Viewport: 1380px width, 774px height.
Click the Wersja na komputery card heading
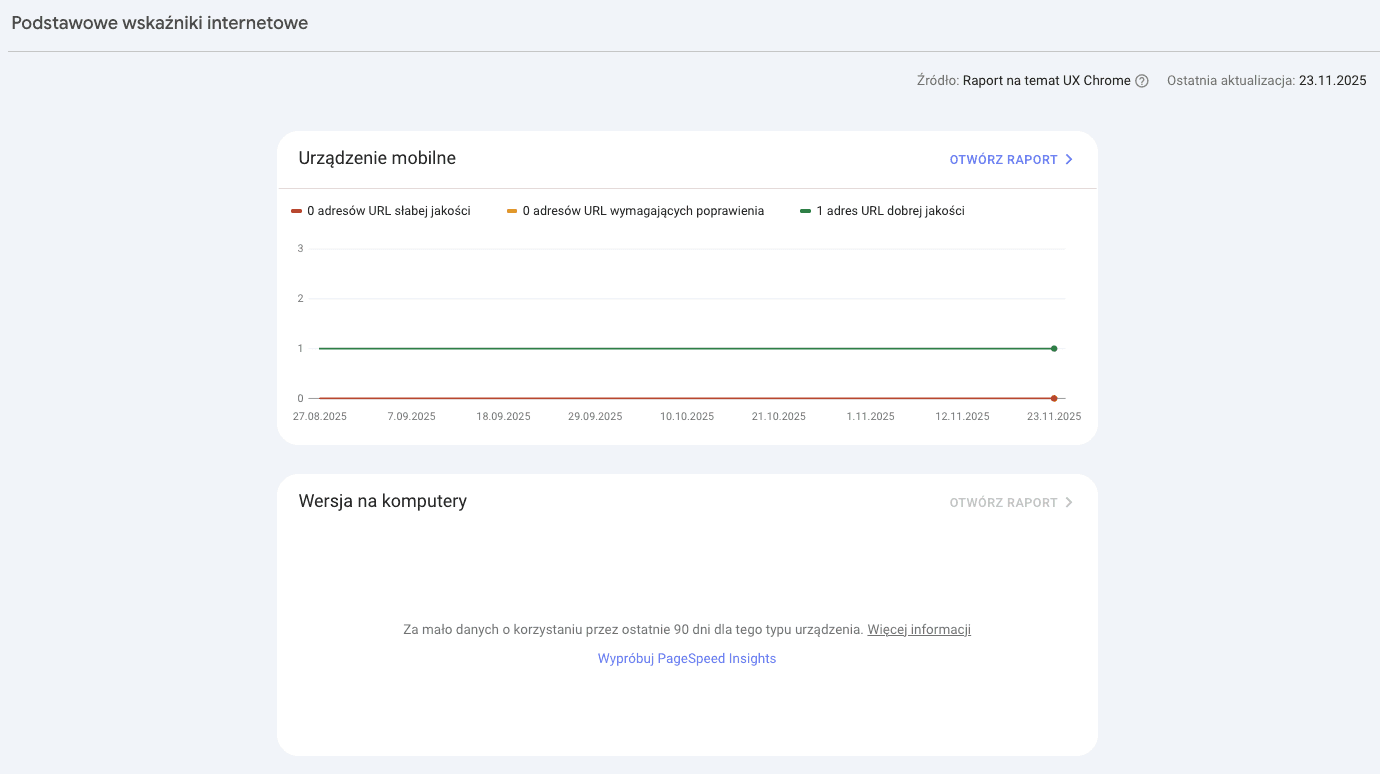[383, 501]
